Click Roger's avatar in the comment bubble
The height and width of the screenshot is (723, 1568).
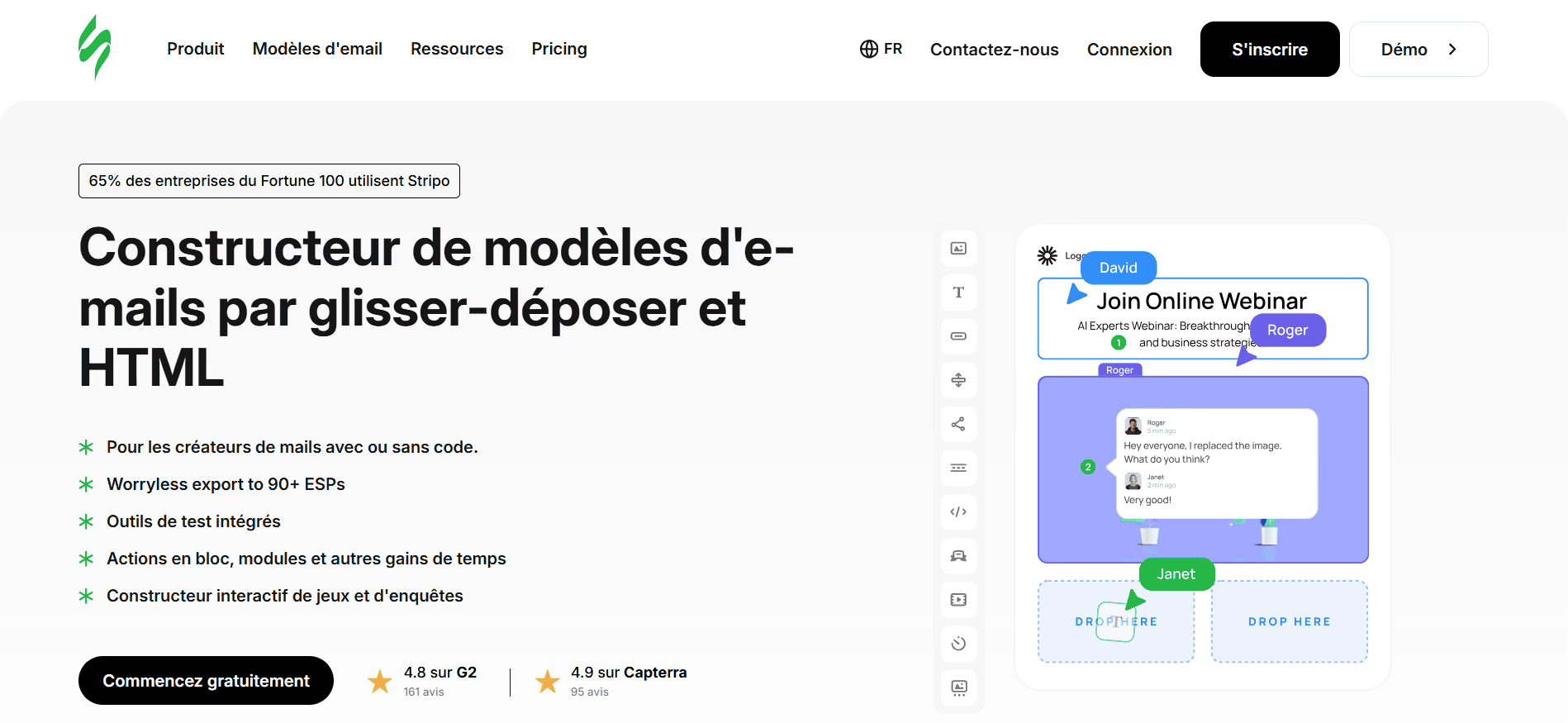[1133, 426]
